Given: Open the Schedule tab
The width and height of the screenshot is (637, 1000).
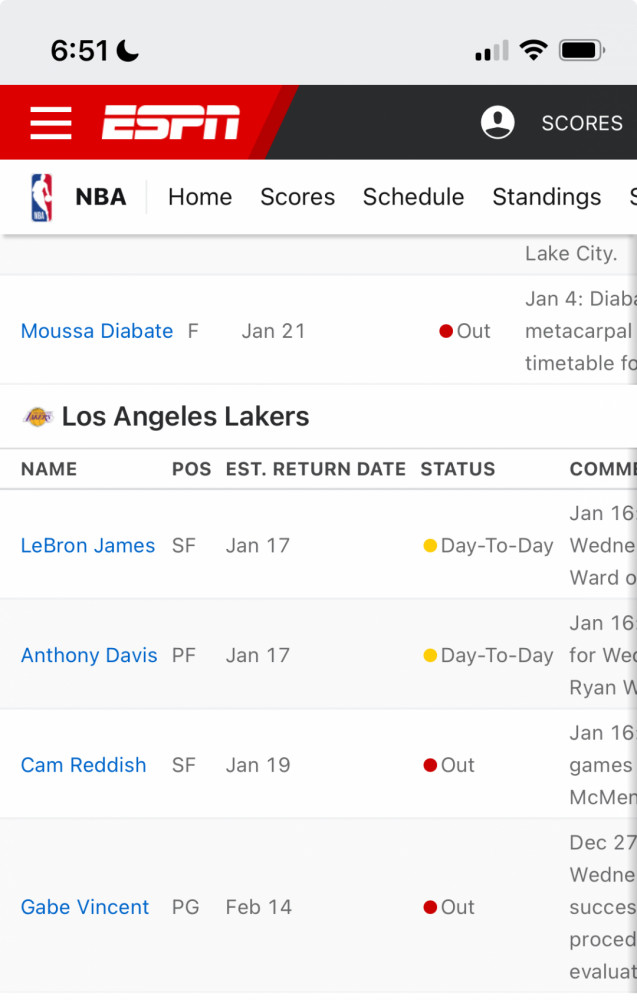Looking at the screenshot, I should click(x=413, y=197).
